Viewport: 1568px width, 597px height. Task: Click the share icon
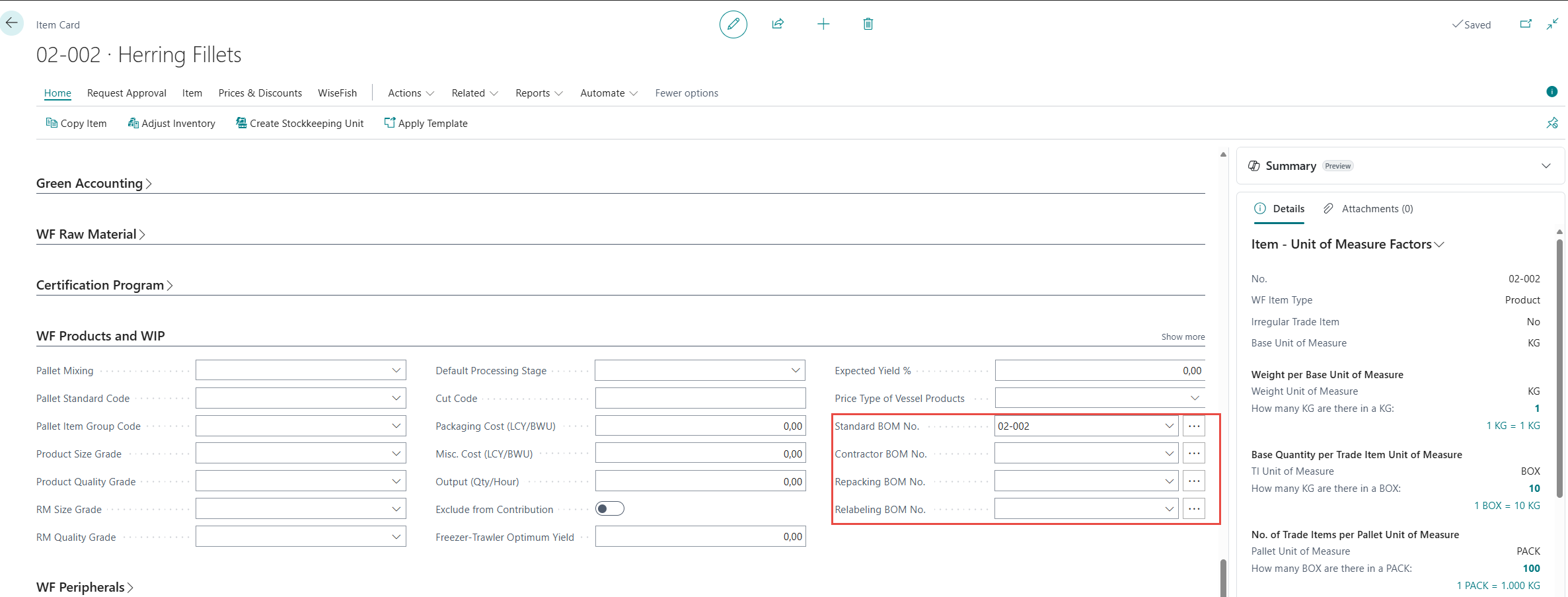pos(778,24)
